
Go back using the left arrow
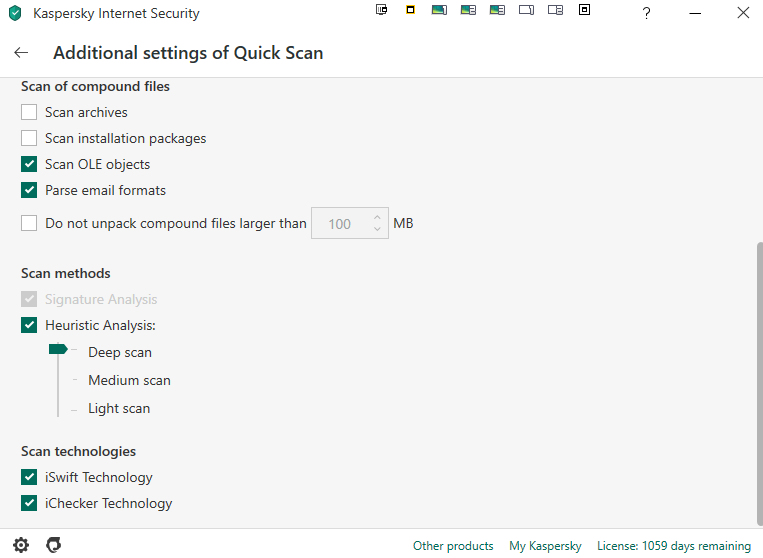[x=21, y=53]
